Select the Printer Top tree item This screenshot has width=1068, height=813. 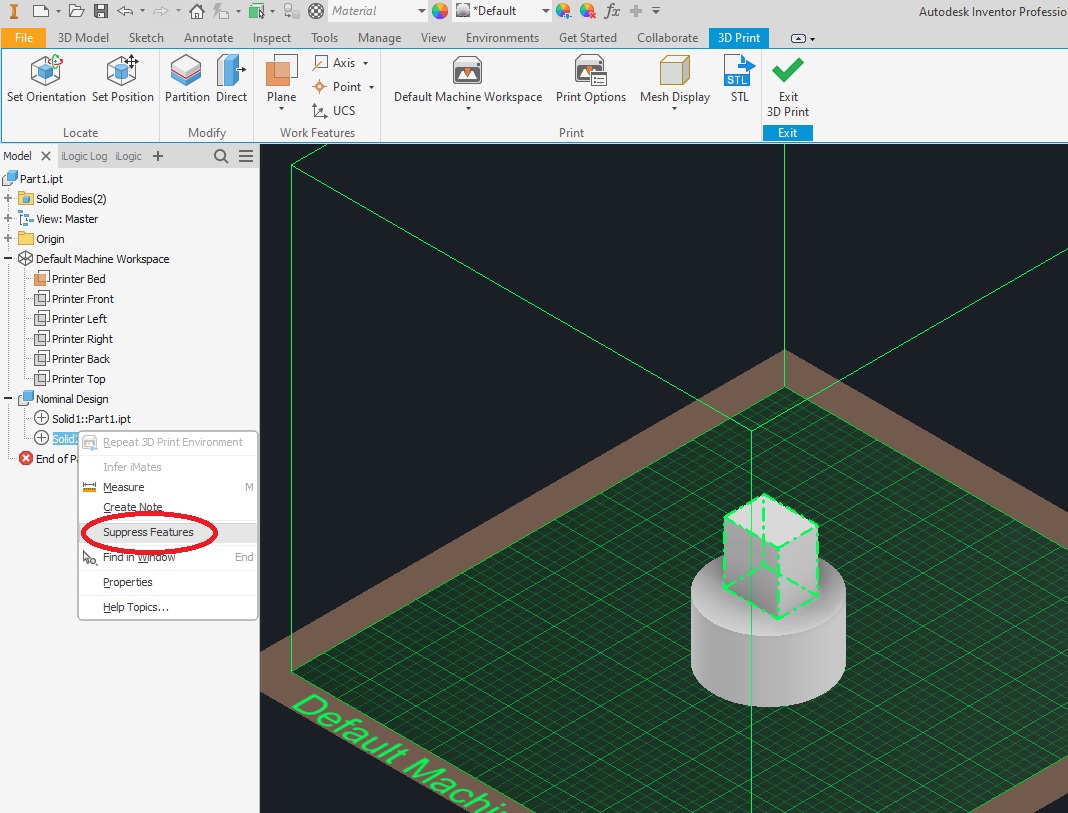(x=78, y=379)
